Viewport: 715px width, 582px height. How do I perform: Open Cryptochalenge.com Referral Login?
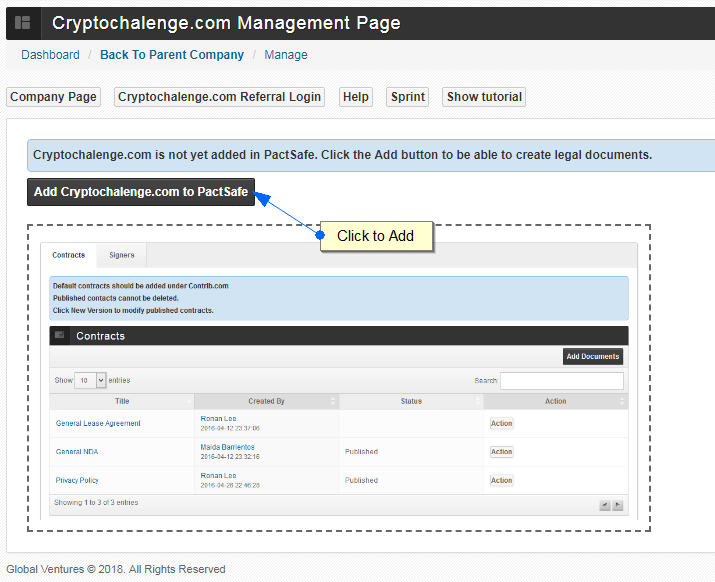coord(219,97)
